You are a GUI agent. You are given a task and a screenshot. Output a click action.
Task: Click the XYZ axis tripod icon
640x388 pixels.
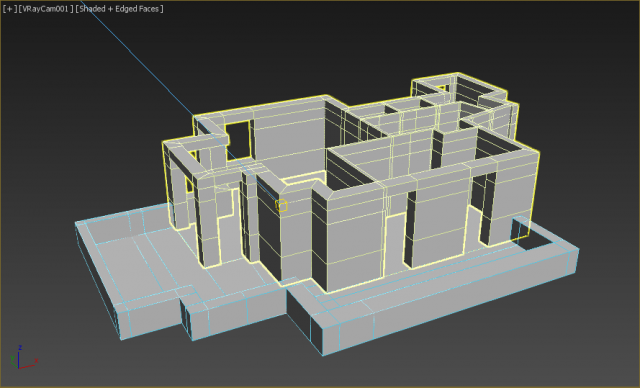(24, 357)
